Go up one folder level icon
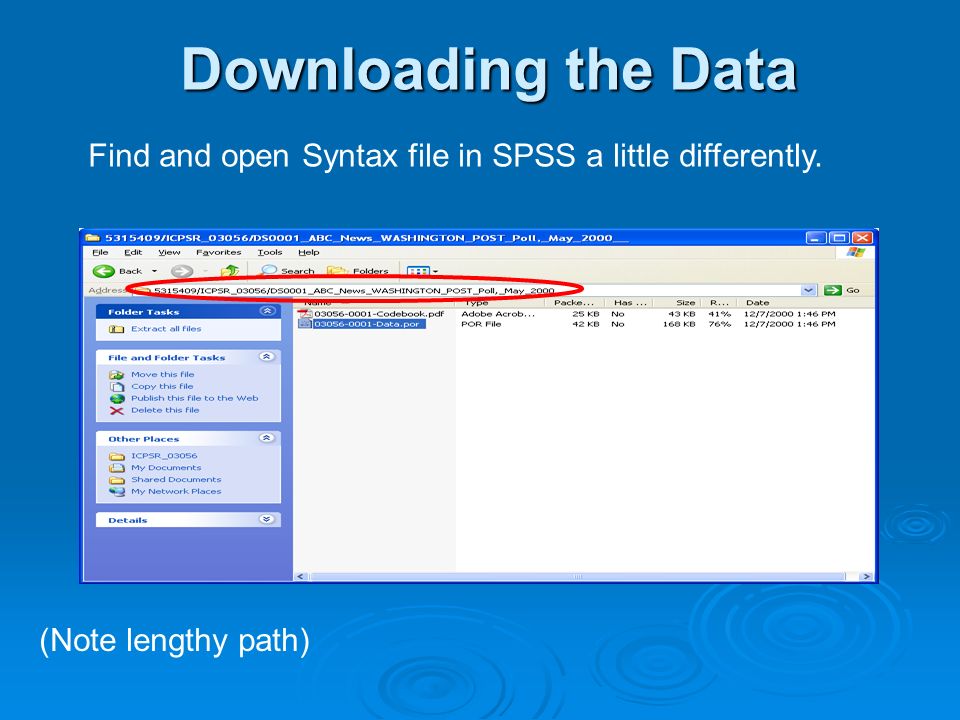Screen dimensions: 960x720 point(230,271)
